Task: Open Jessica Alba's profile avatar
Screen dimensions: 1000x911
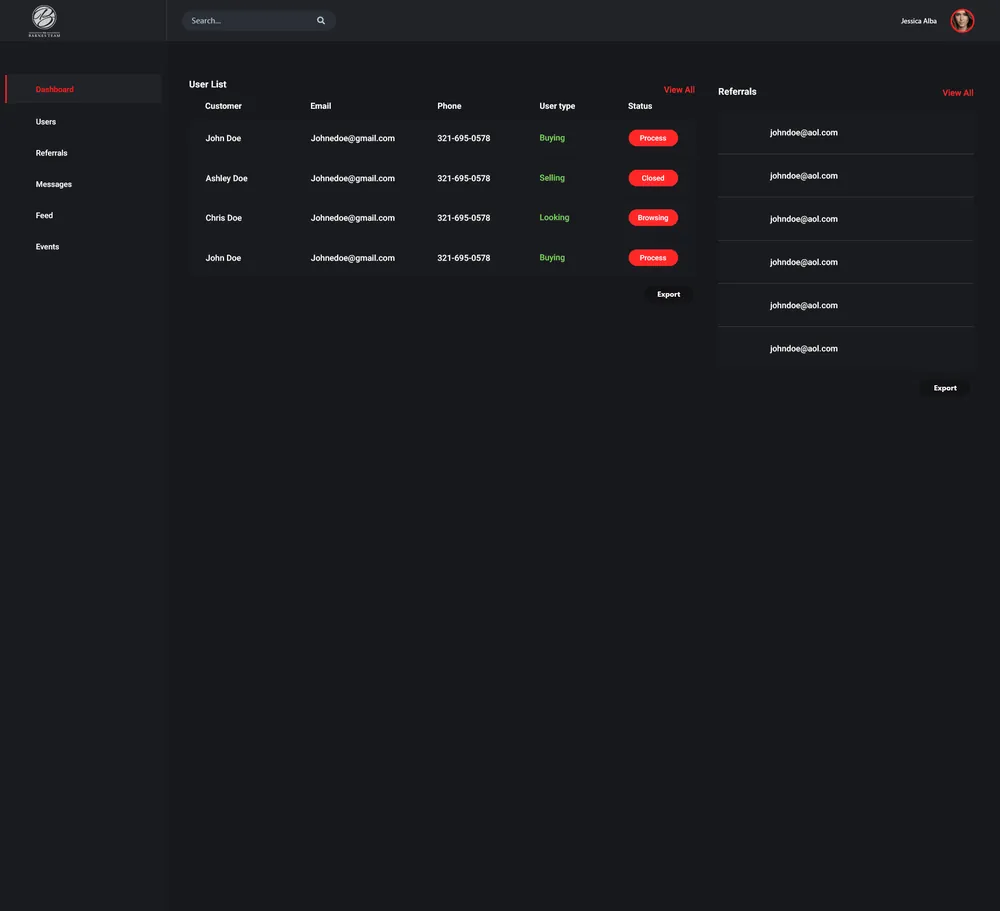Action: (962, 21)
